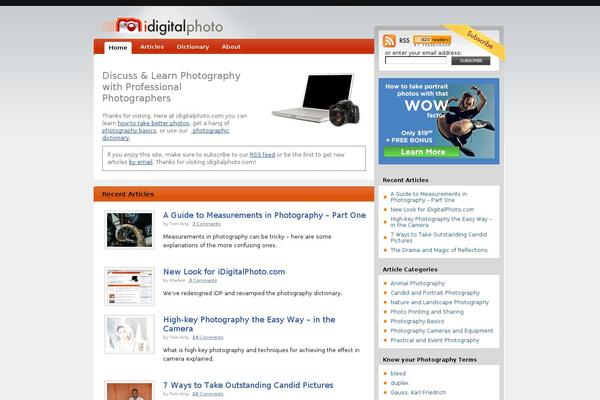
Task: Open '7 Ways to Take Outstanding Candid Pictures' title
Action: coord(248,385)
